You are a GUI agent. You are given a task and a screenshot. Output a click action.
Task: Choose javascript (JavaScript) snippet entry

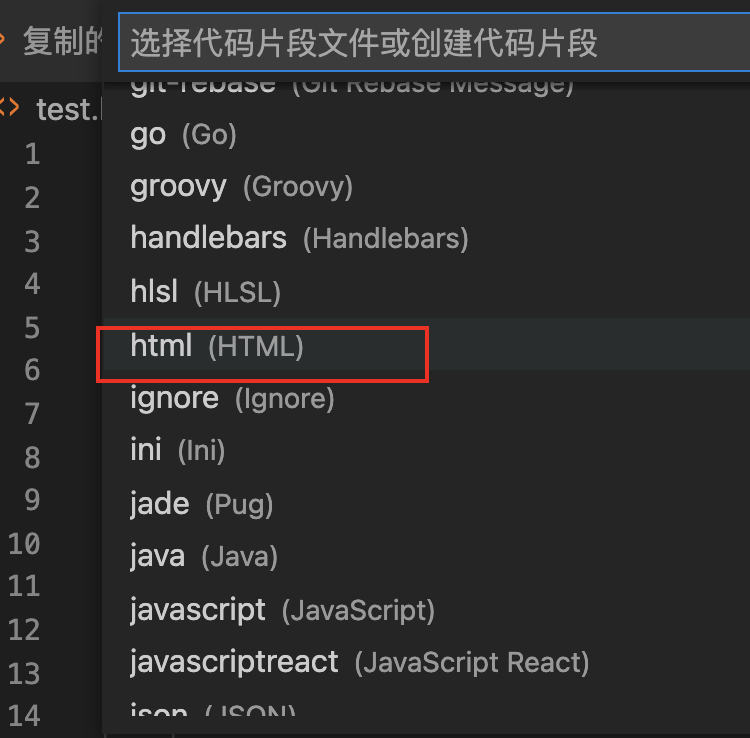click(x=427, y=610)
